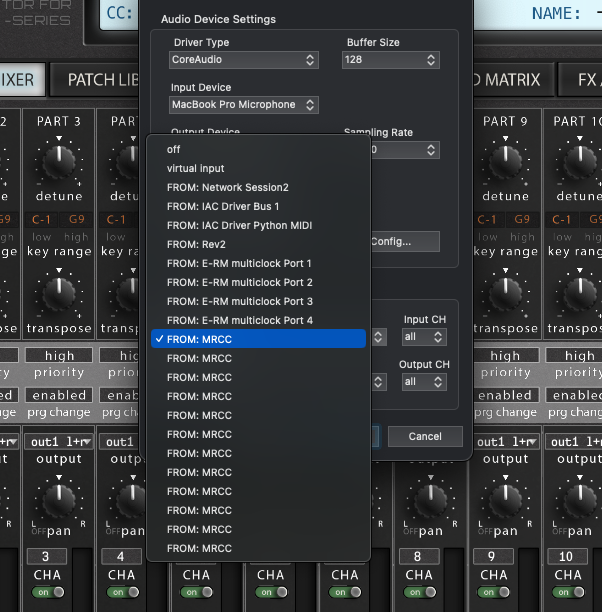This screenshot has width=602, height=612.
Task: Choose "virtual input" from the list
Action: 196,169
